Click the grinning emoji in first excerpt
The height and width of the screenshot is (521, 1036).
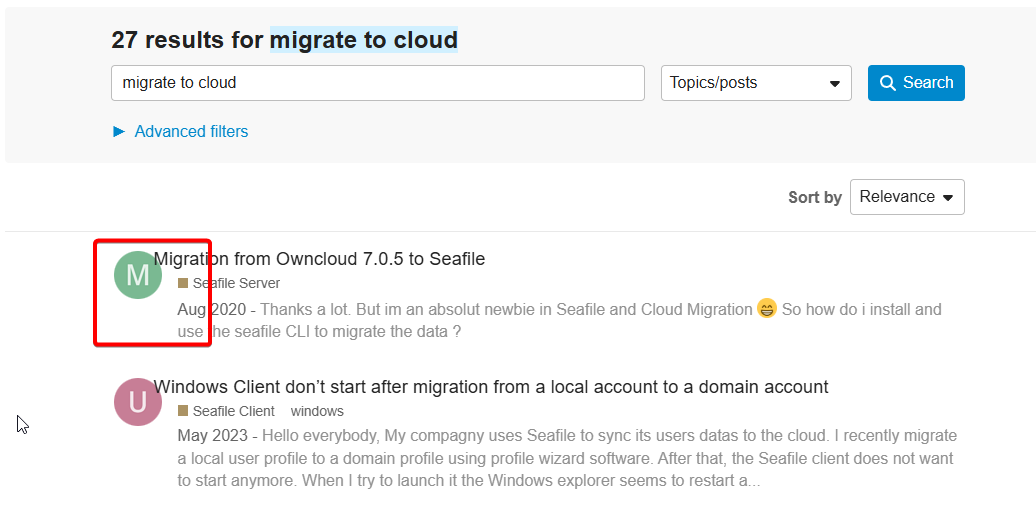tap(767, 309)
